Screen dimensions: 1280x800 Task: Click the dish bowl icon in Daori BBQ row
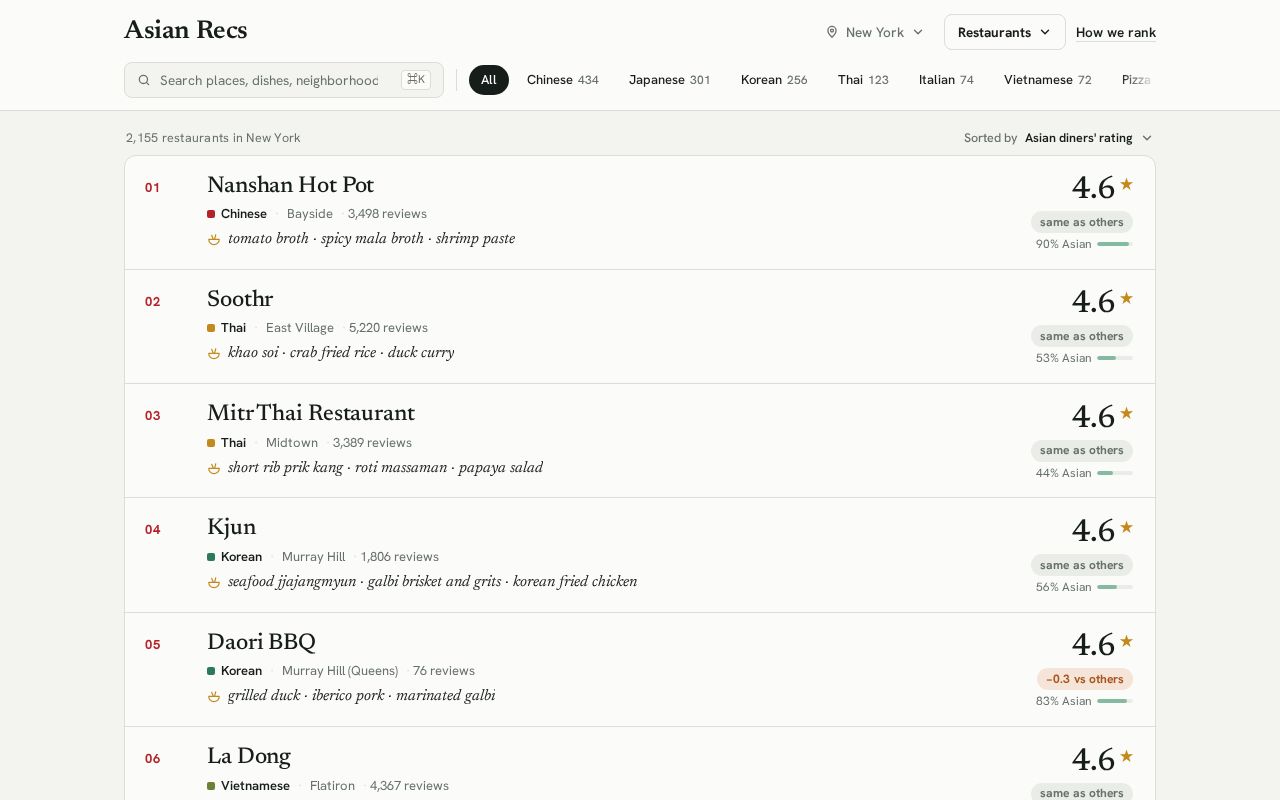pyautogui.click(x=213, y=696)
